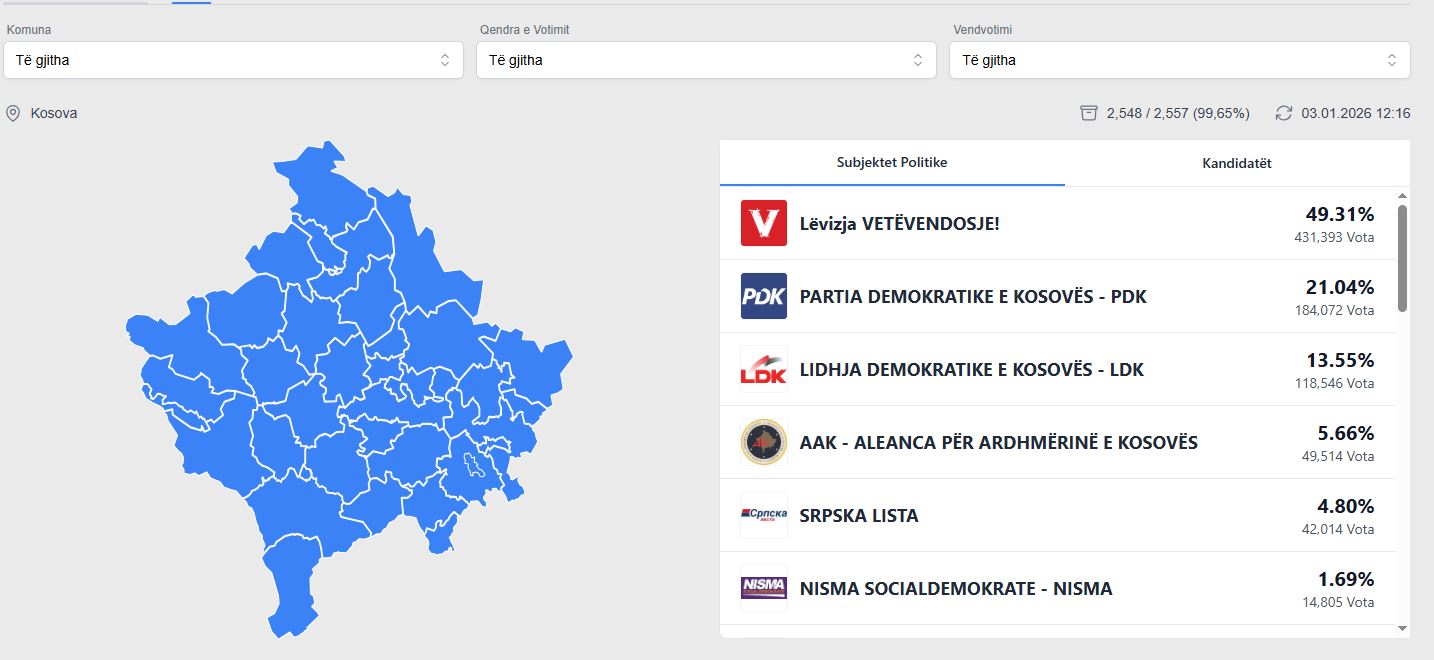
Task: Click the PDK party logo
Action: pos(763,296)
